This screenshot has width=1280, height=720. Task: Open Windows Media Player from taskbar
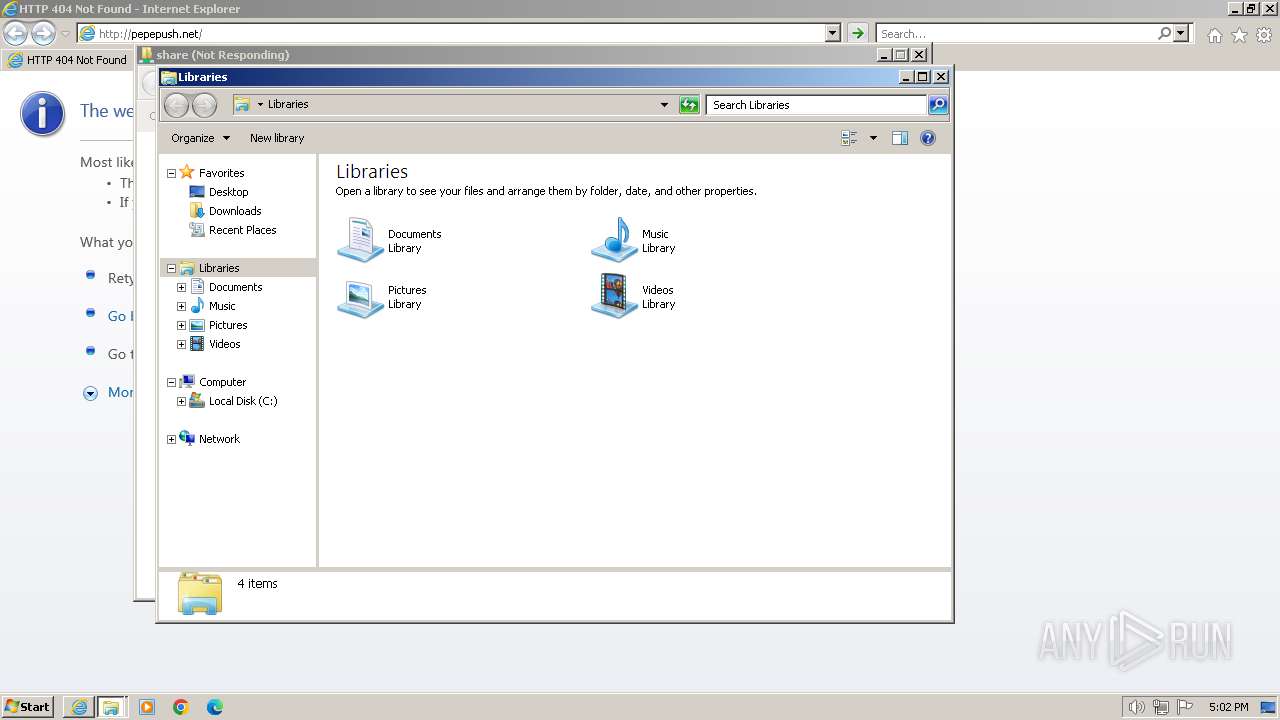tap(147, 707)
